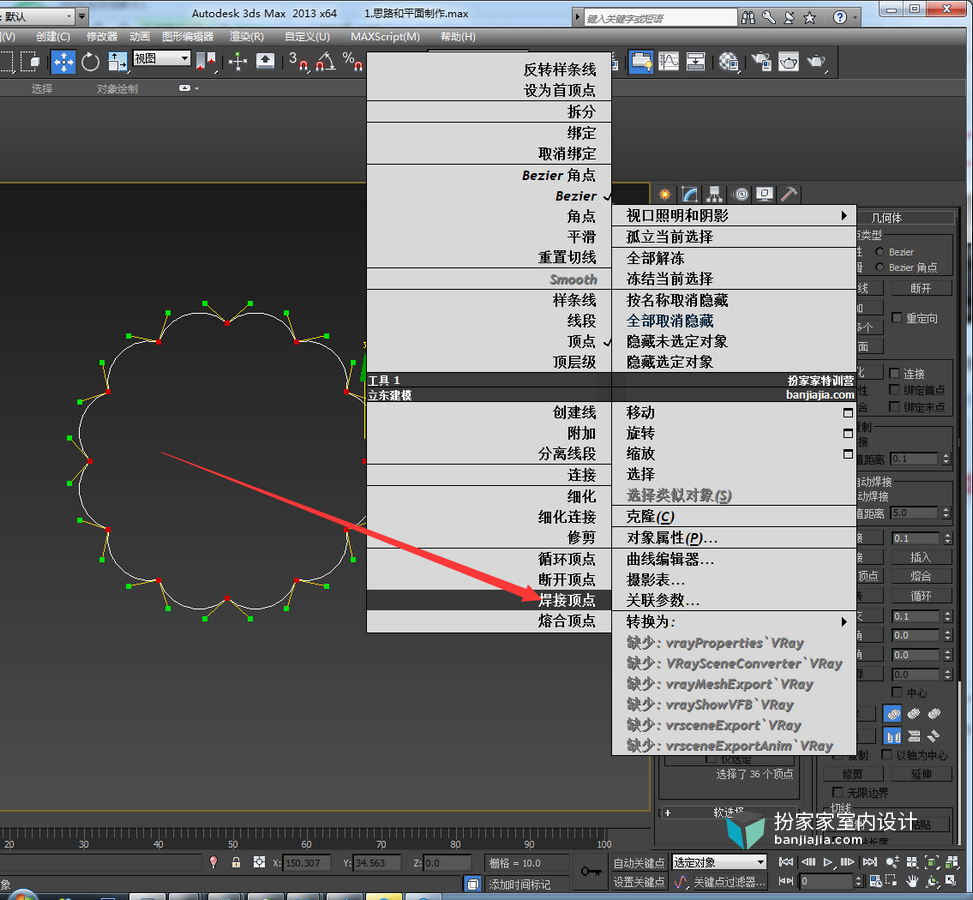Click the keyboard shortcut override icon
This screenshot has height=900, width=973.
tap(265, 61)
